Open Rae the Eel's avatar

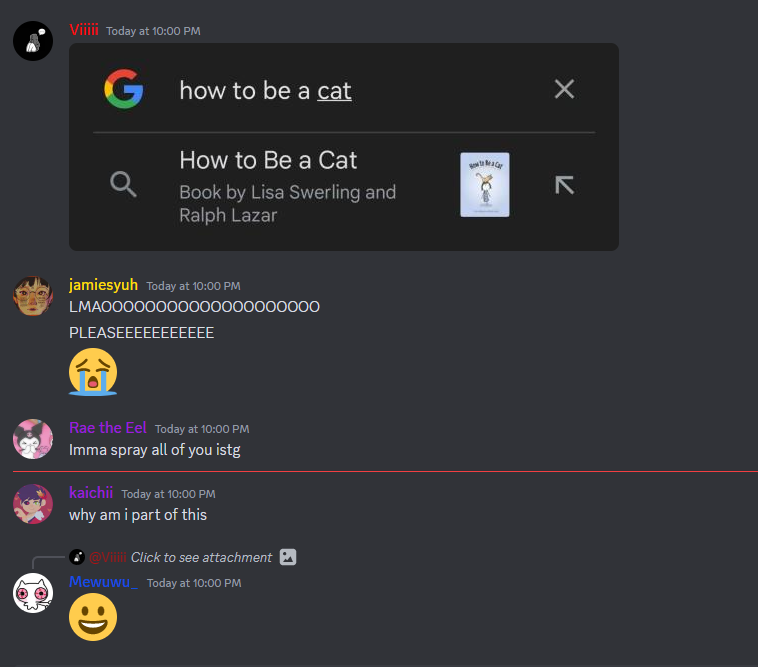tap(33, 439)
